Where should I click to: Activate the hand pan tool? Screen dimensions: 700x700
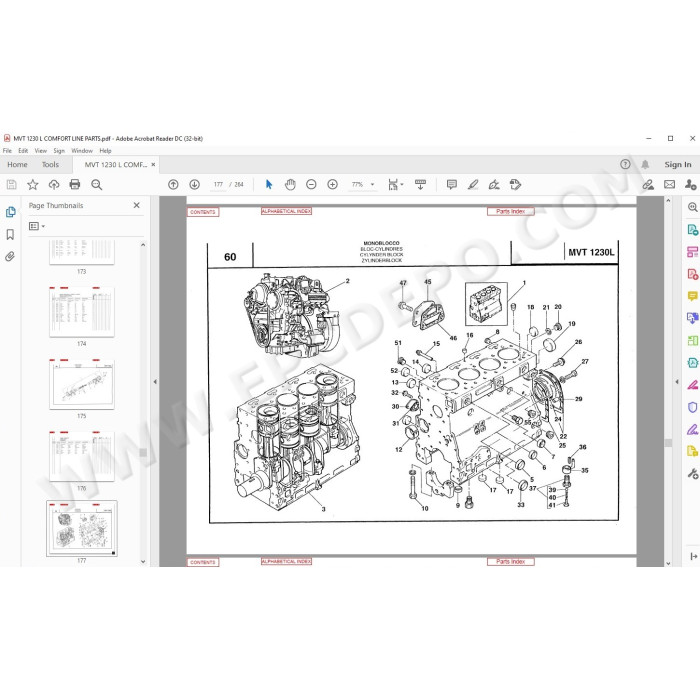290,184
